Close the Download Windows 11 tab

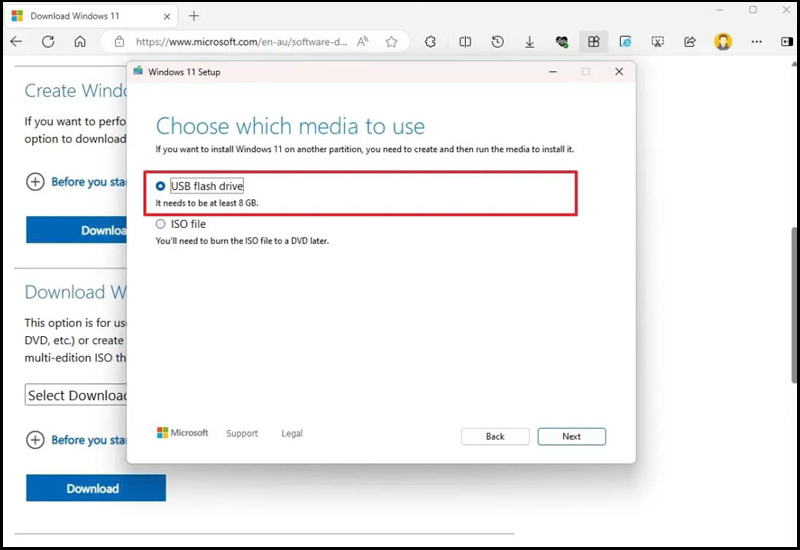[x=167, y=16]
